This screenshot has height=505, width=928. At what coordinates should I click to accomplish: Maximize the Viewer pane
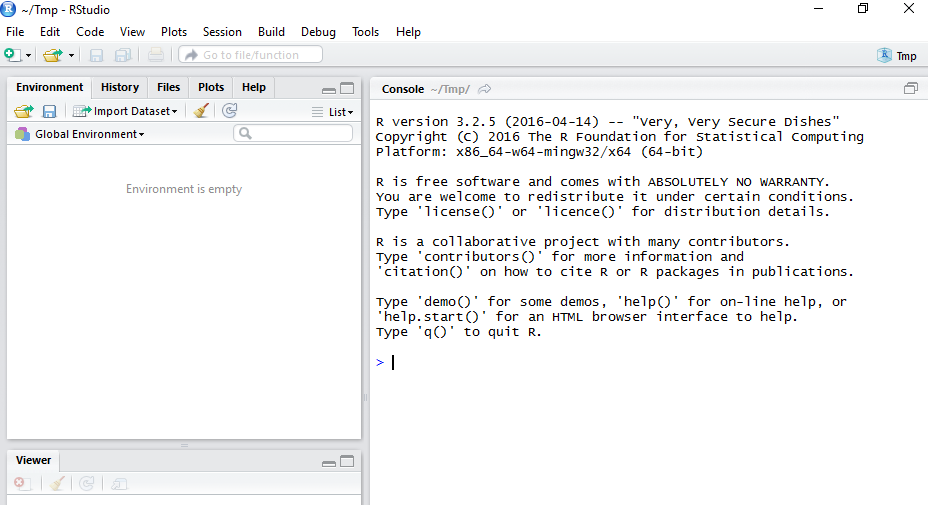click(x=347, y=462)
